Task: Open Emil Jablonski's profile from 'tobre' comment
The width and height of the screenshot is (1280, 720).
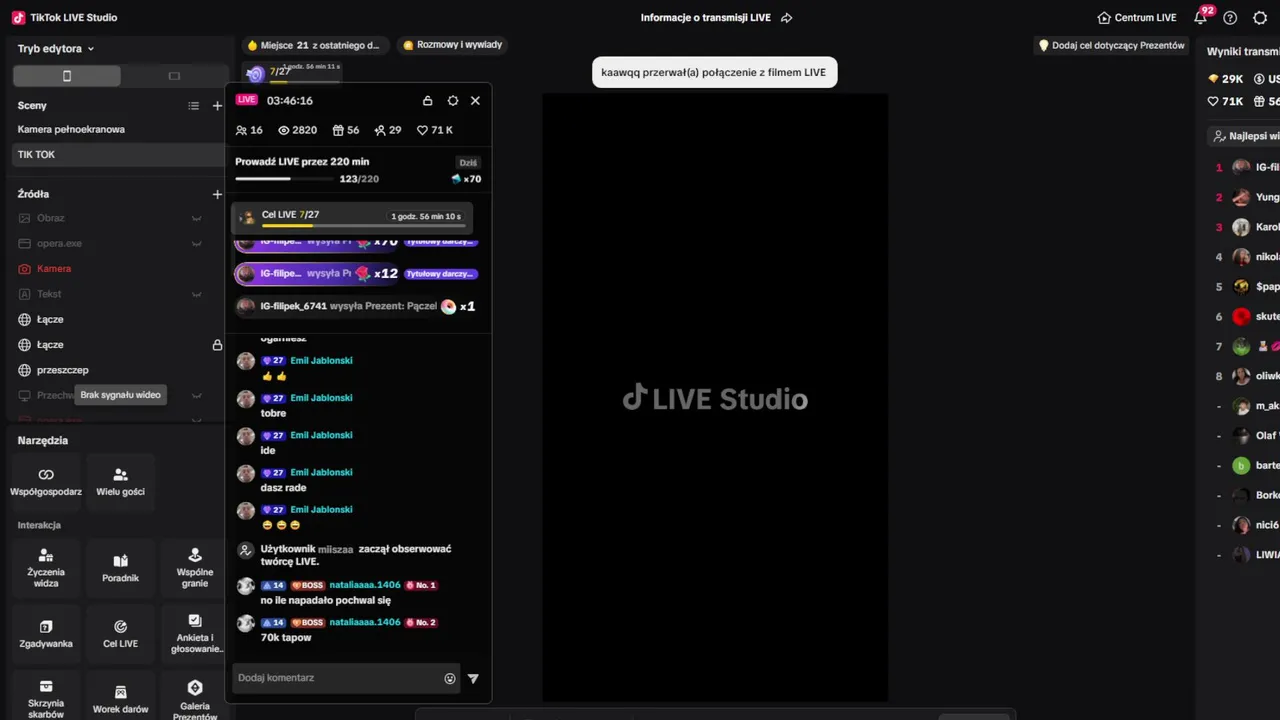Action: pyautogui.click(x=321, y=398)
